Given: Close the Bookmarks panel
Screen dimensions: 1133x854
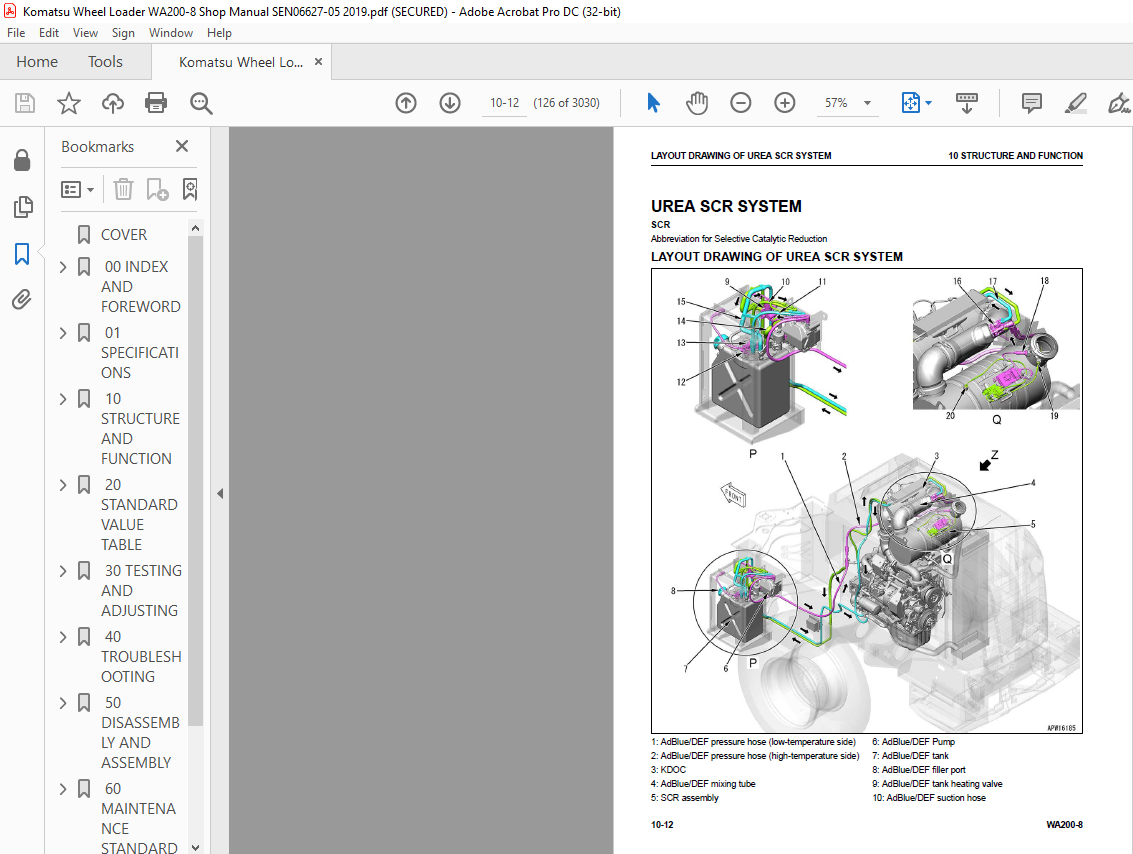Looking at the screenshot, I should click(x=182, y=147).
